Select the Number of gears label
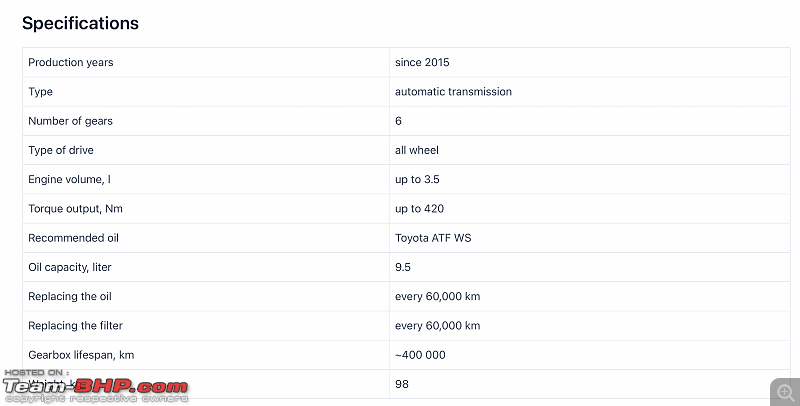Viewport: 800px width, 406px height. (70, 121)
